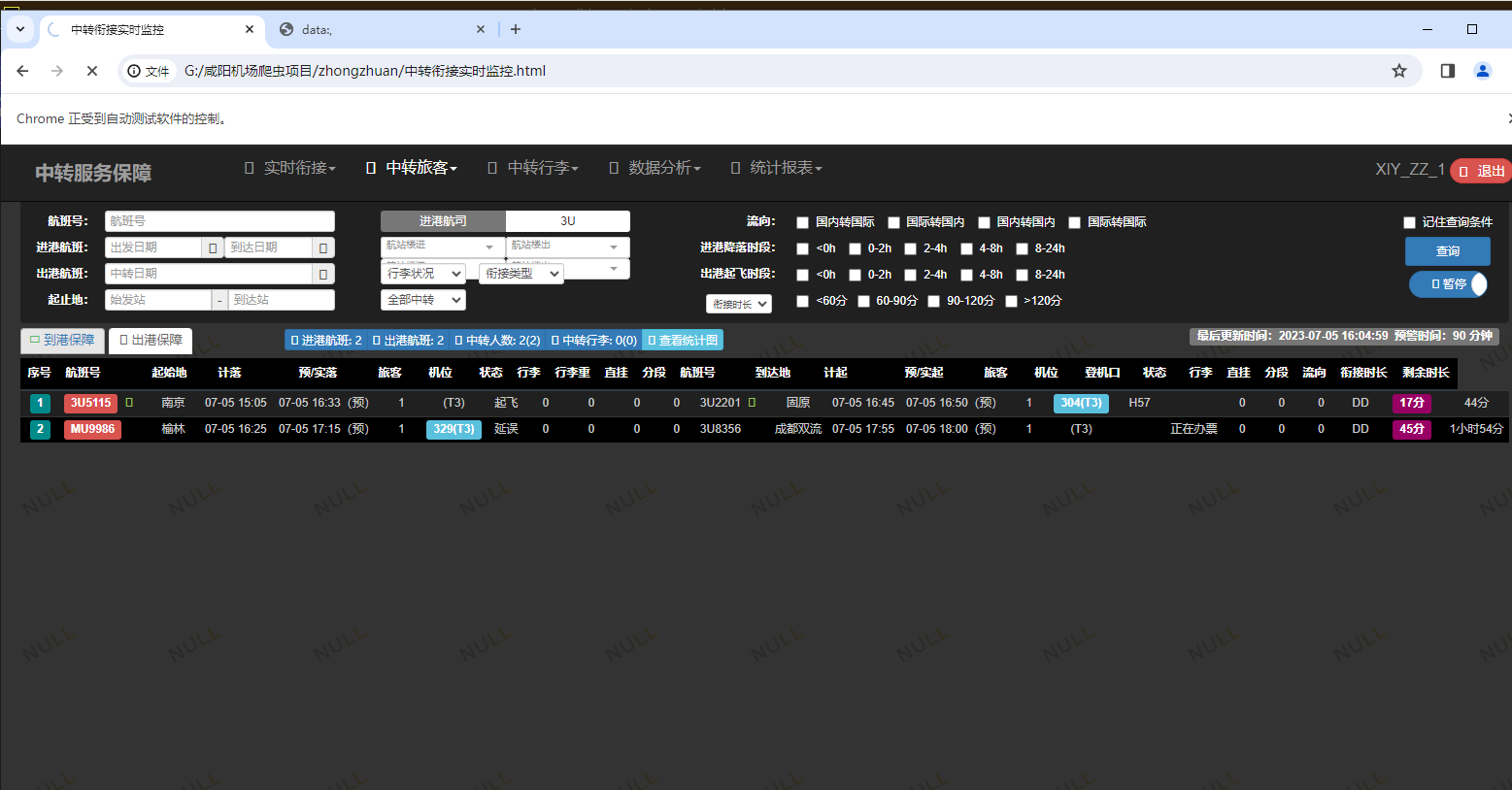The image size is (1512, 790).
Task: Expand the 统计报表 nav menu
Action: coord(776,168)
